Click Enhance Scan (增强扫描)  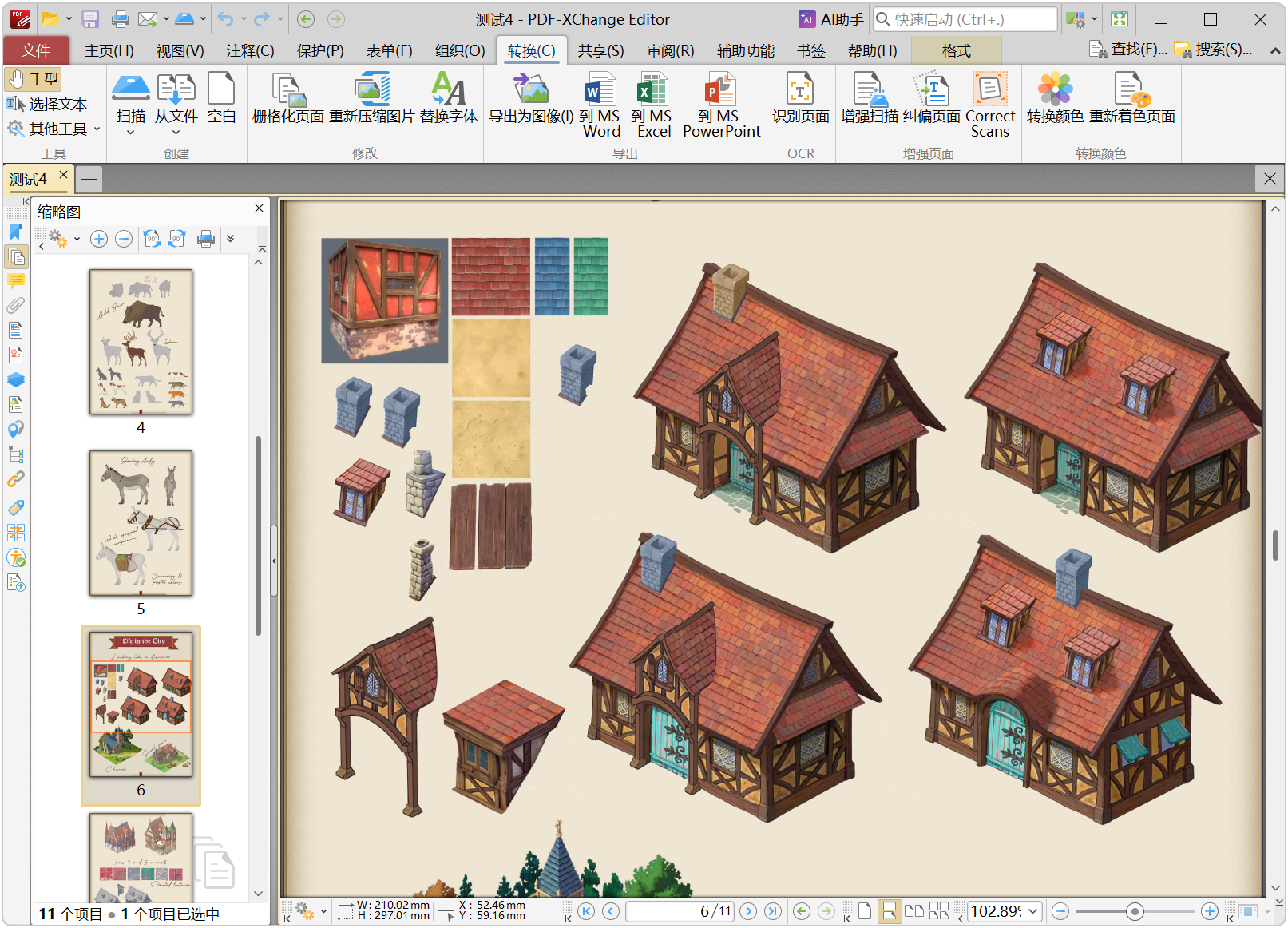click(x=870, y=99)
